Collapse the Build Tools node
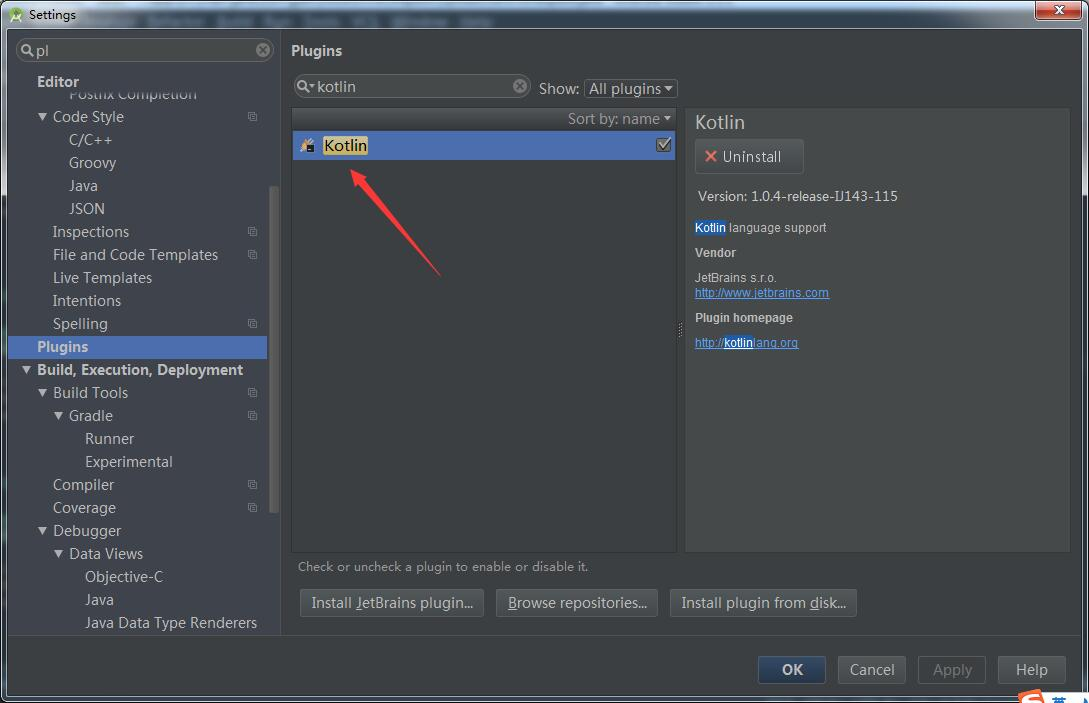Viewport: 1089px width, 703px height. coord(42,392)
